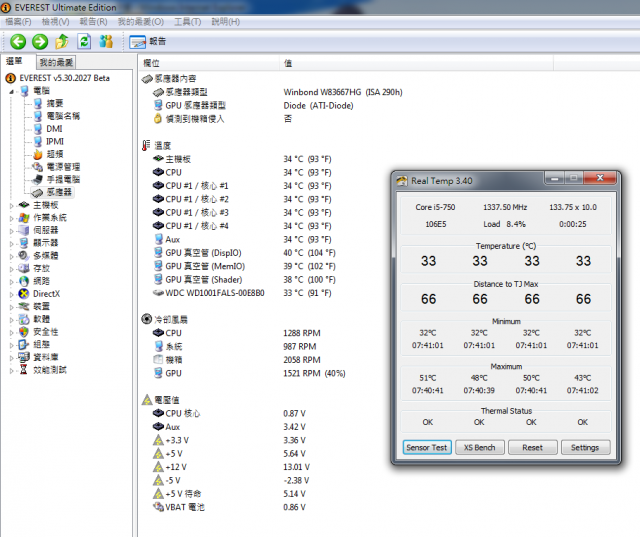Click the green Back arrow toolbar icon

point(18,41)
